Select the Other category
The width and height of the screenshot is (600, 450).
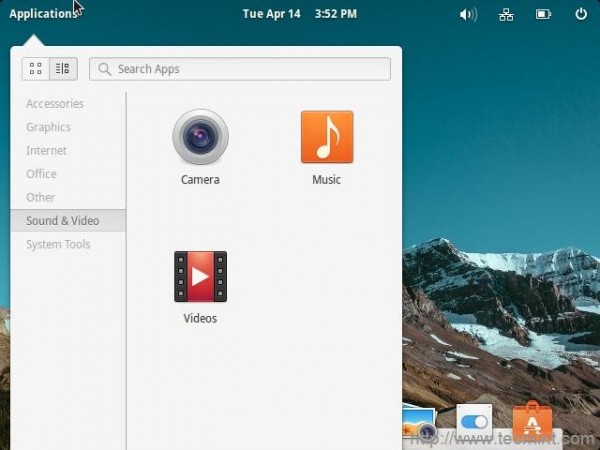point(41,197)
